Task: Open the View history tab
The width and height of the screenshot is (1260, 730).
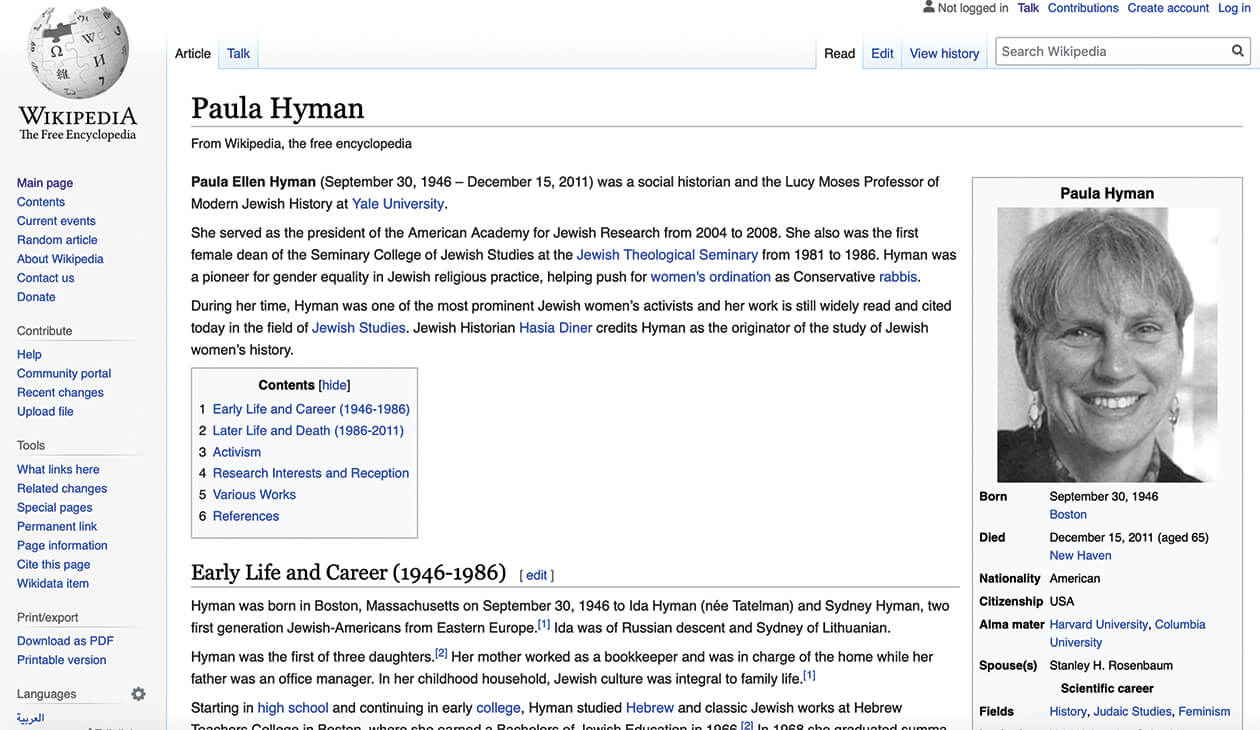Action: click(943, 53)
